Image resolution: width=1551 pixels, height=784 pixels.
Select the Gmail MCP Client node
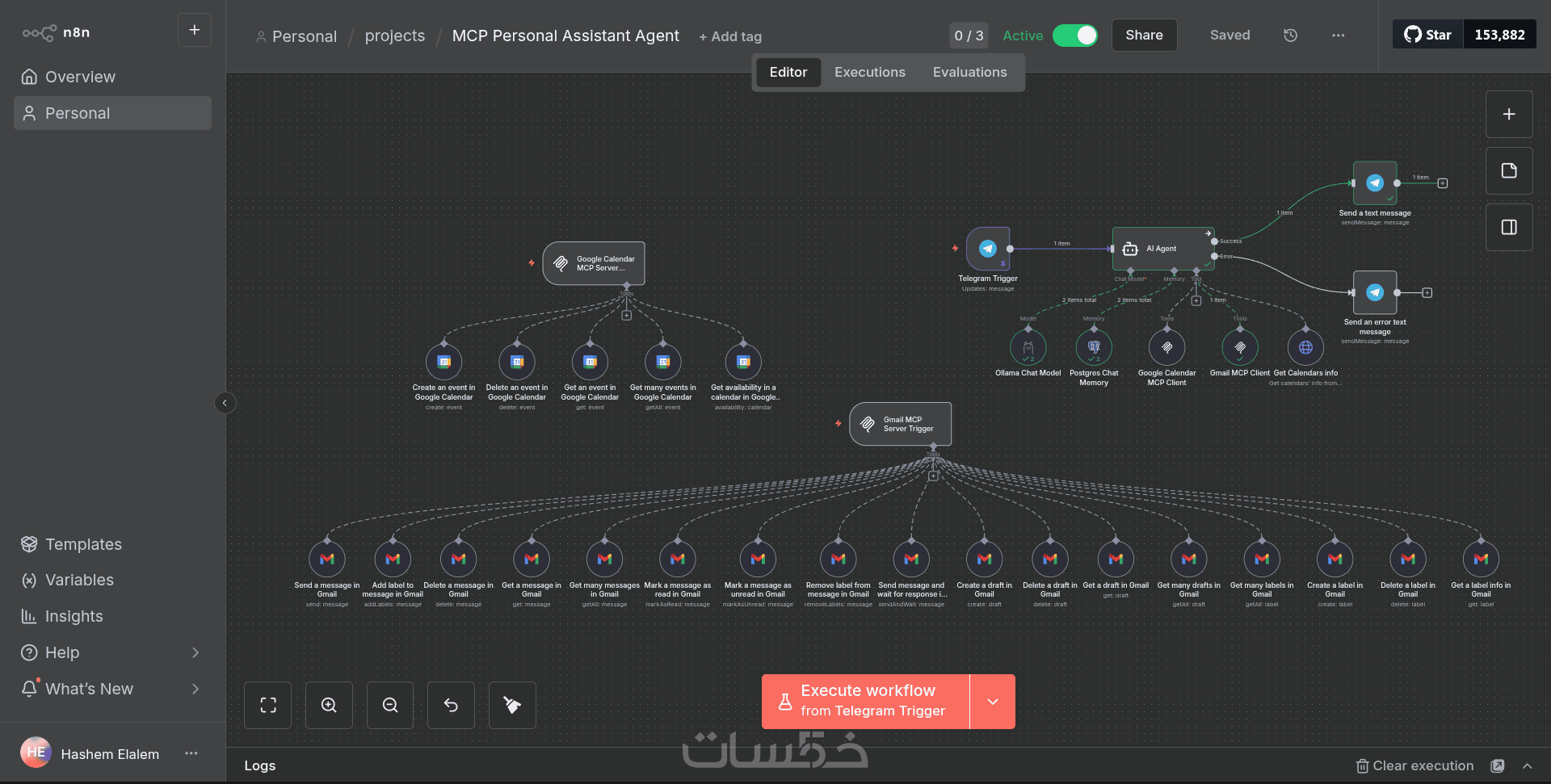[x=1240, y=348]
